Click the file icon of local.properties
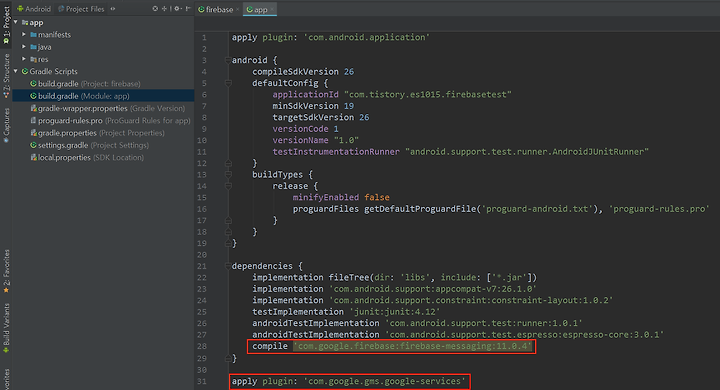Viewport: 720px width, 390px height. point(33,157)
